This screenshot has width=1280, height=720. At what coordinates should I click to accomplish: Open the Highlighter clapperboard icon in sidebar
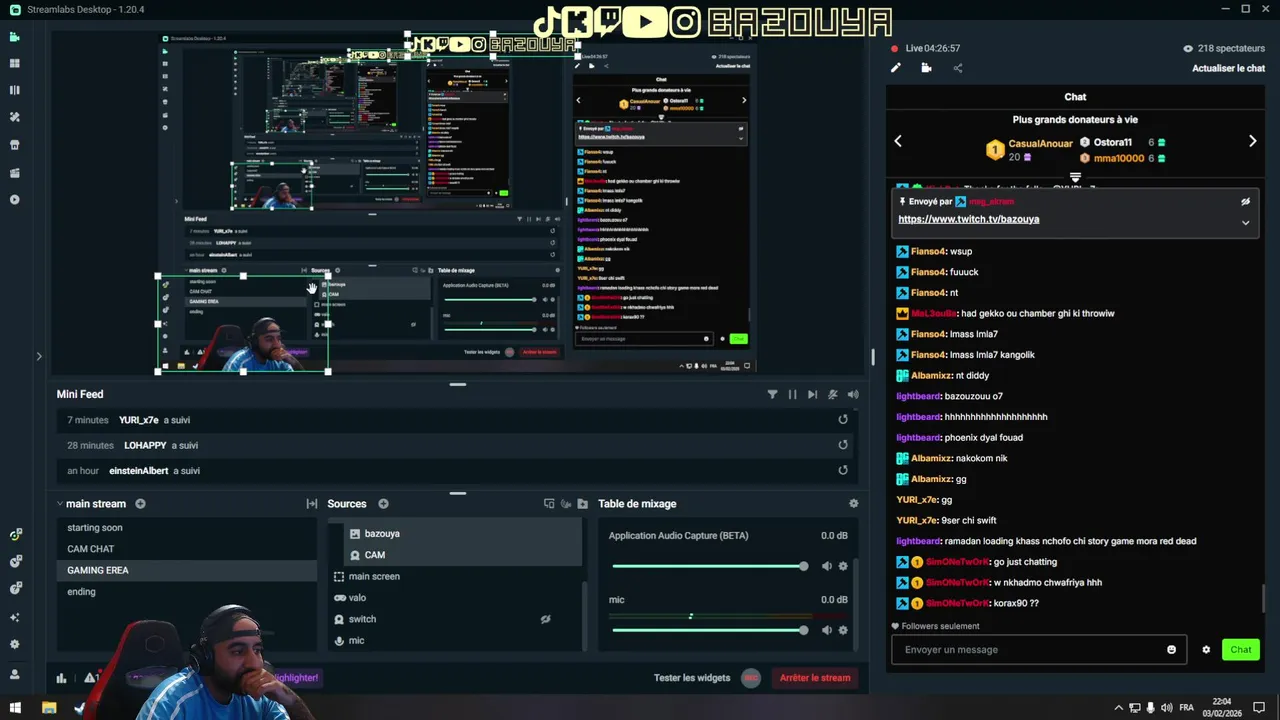14,172
